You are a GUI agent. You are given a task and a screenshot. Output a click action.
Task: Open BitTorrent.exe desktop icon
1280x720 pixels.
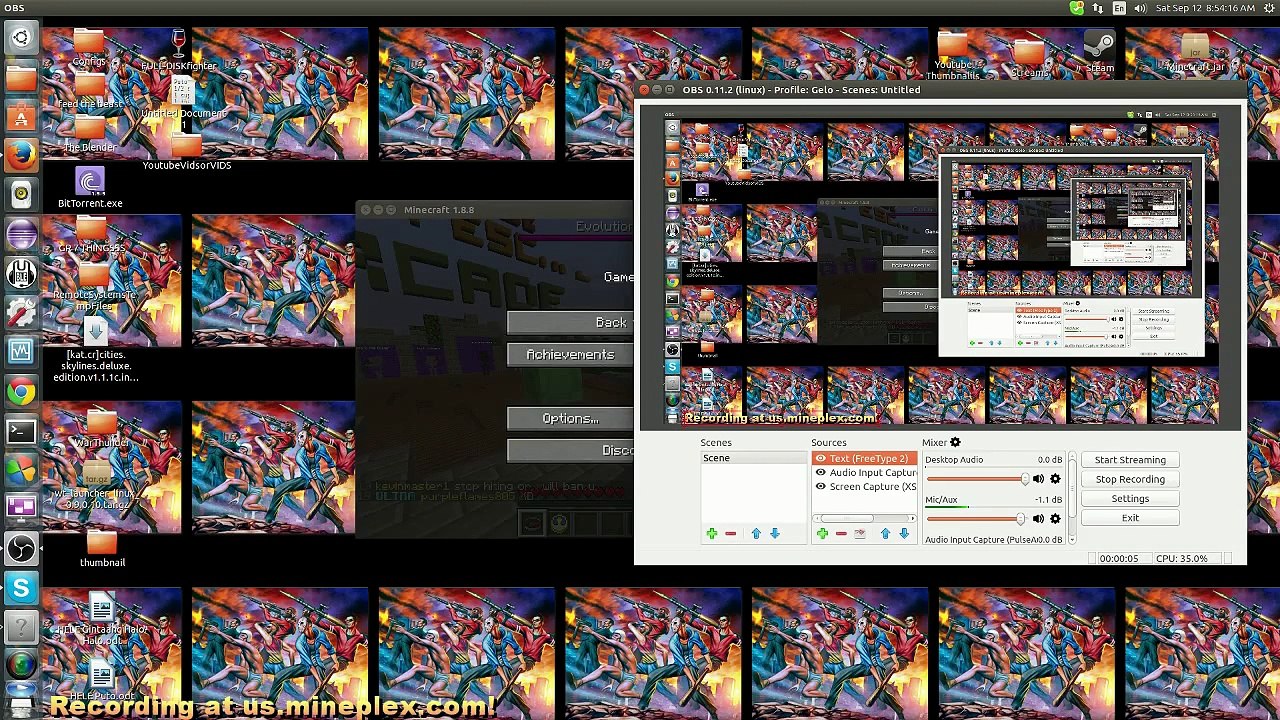pyautogui.click(x=90, y=189)
